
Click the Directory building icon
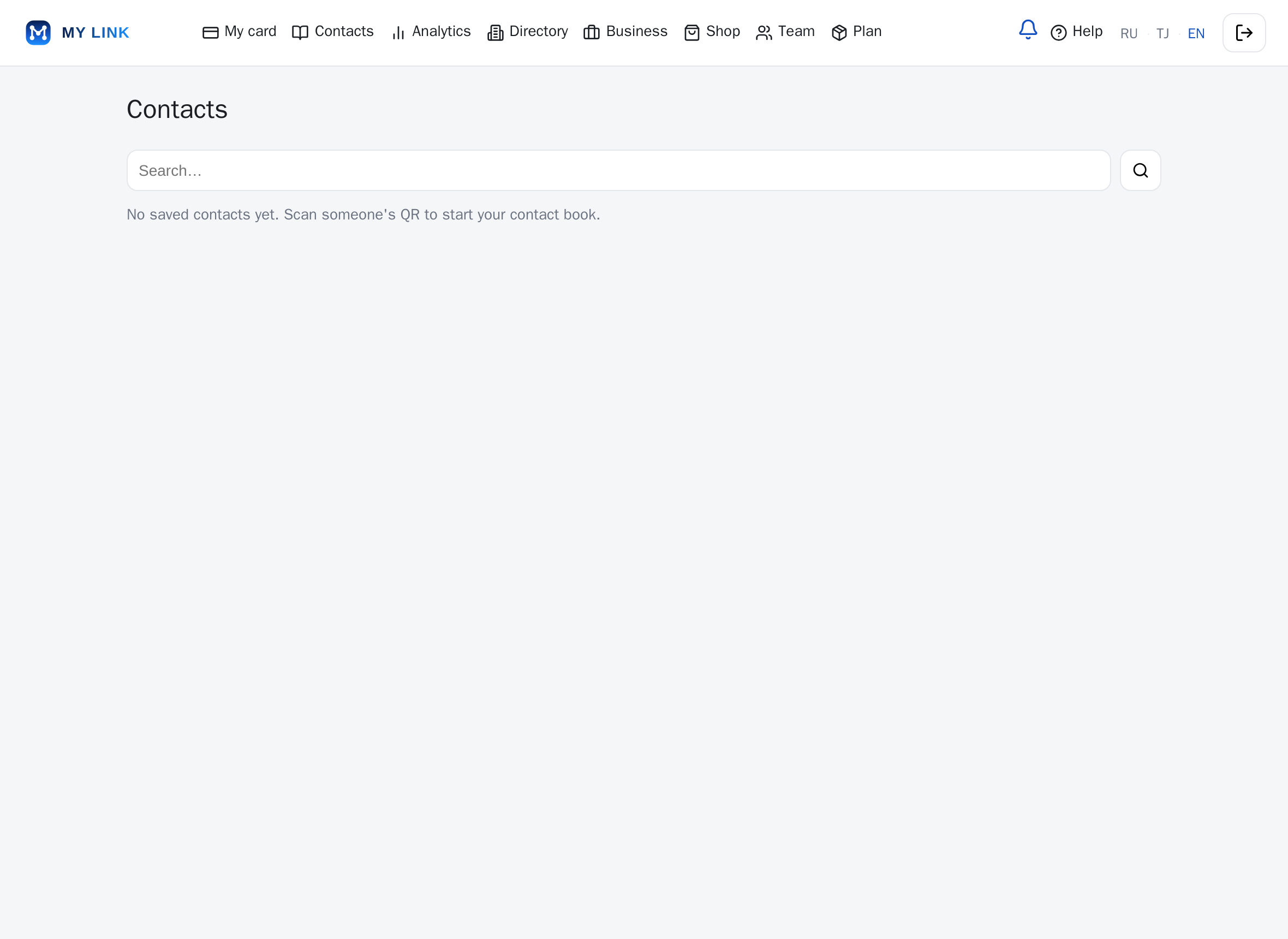tap(496, 33)
